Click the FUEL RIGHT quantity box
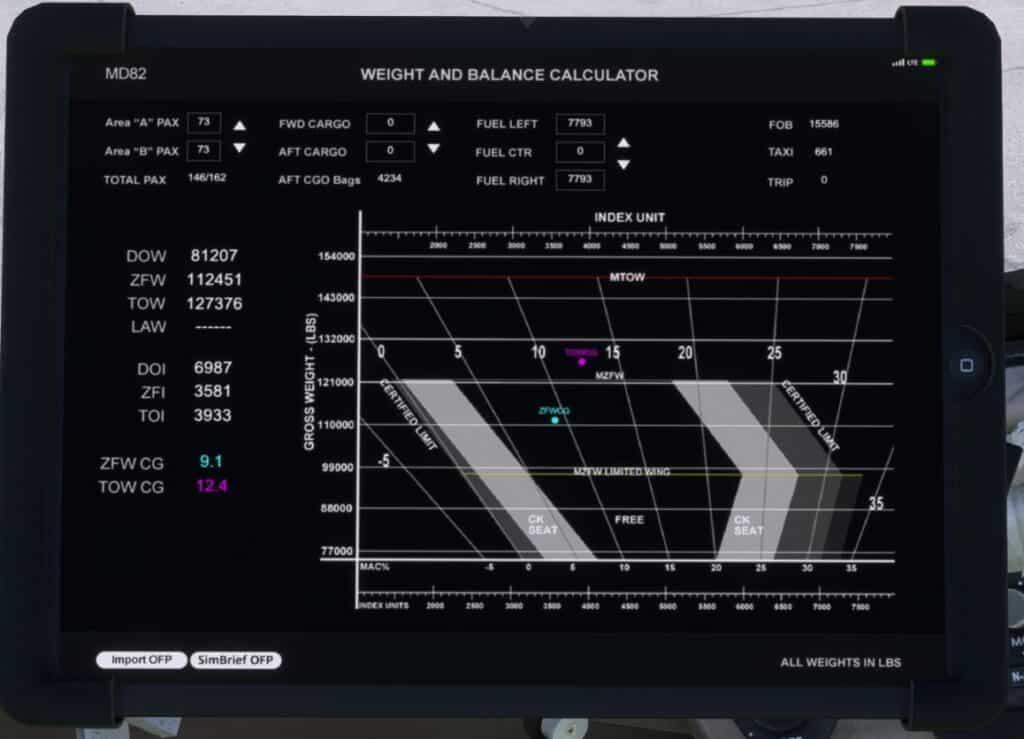The height and width of the screenshot is (739, 1024). pyautogui.click(x=580, y=180)
